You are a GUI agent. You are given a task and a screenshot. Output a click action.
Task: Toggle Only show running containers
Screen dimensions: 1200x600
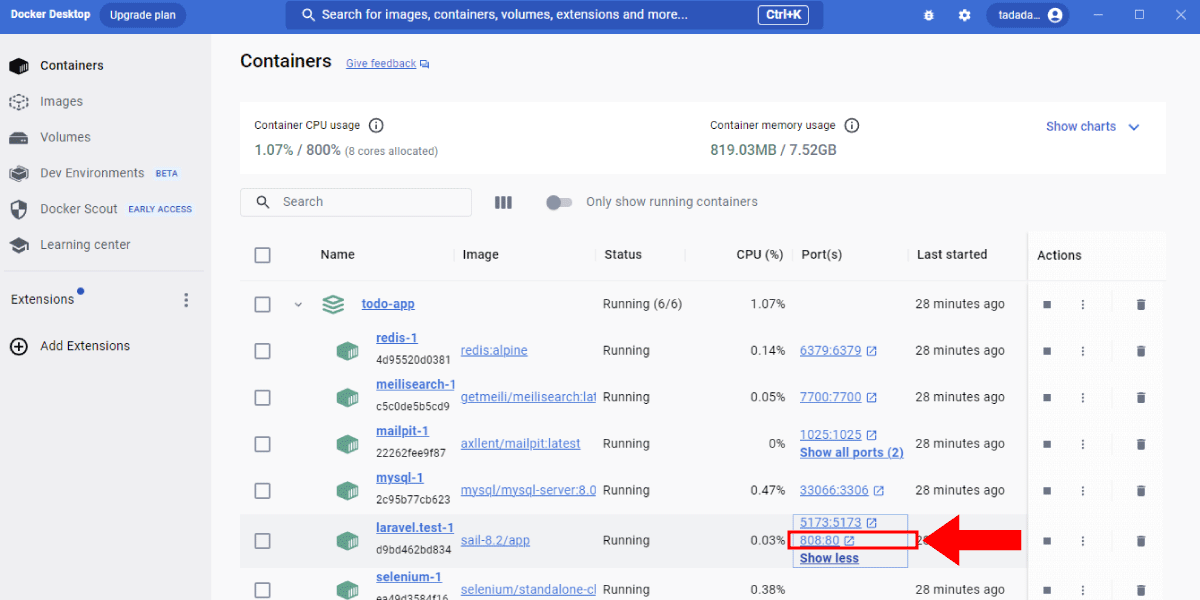coord(559,202)
